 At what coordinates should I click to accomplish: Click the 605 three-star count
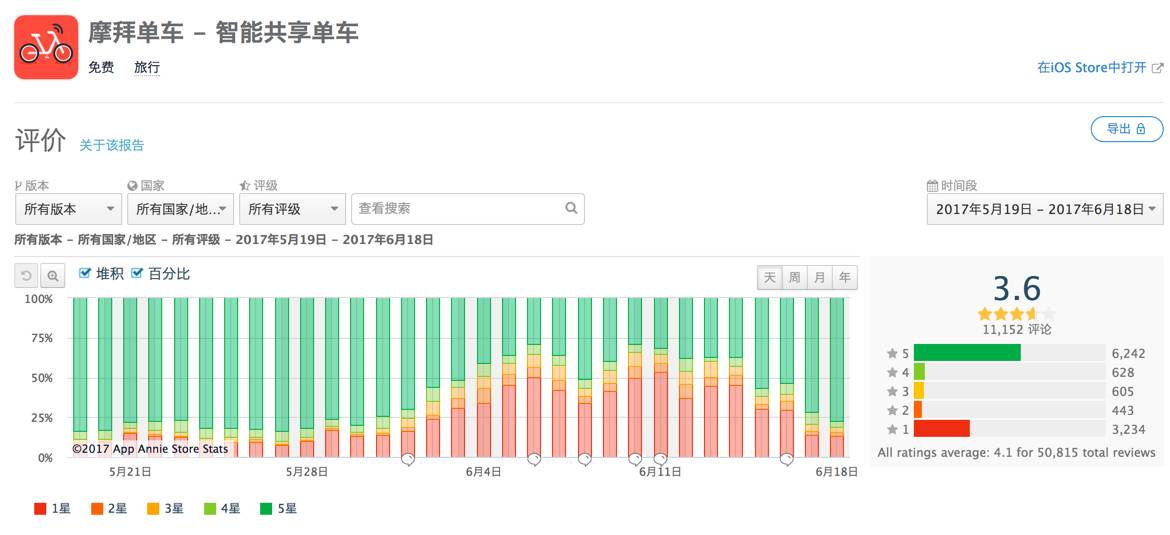1122,392
